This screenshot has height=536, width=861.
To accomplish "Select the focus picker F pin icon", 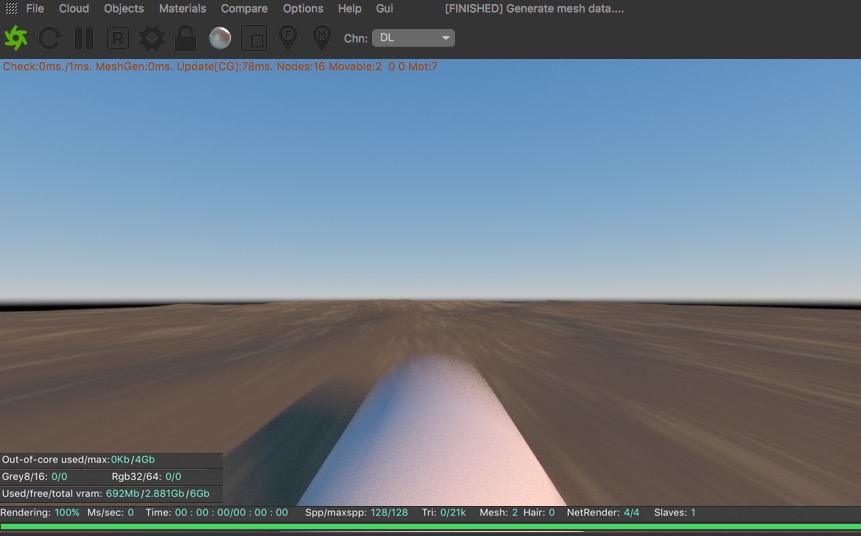I will [288, 38].
